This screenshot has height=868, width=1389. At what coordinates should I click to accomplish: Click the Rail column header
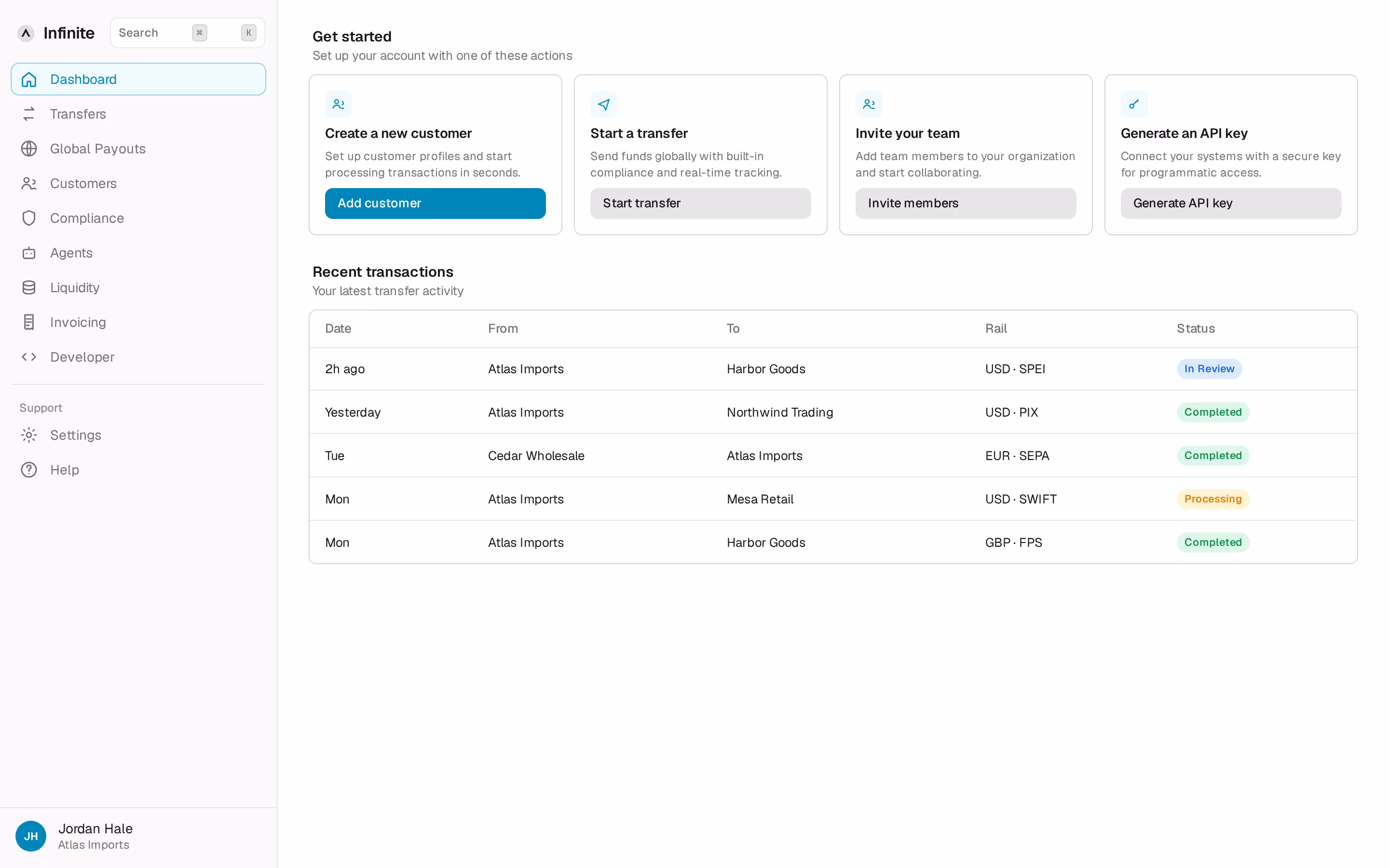[996, 329]
